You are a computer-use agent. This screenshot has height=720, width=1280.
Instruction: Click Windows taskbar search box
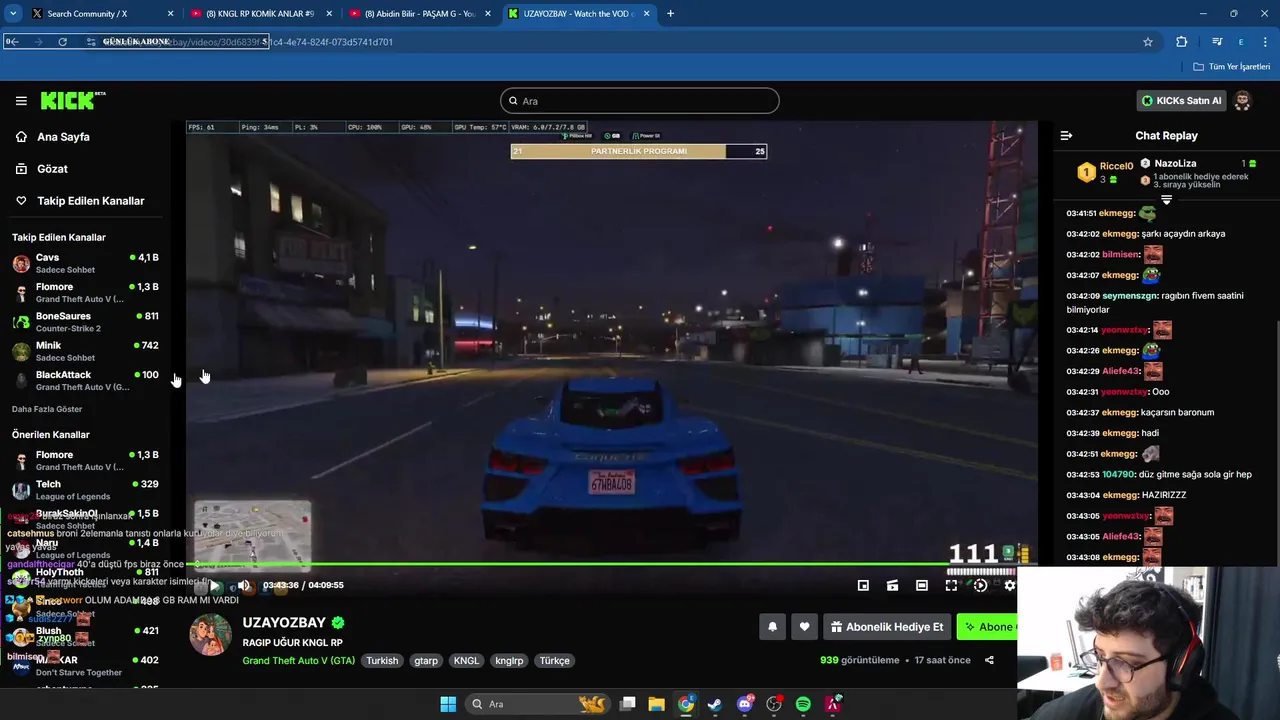coord(538,704)
